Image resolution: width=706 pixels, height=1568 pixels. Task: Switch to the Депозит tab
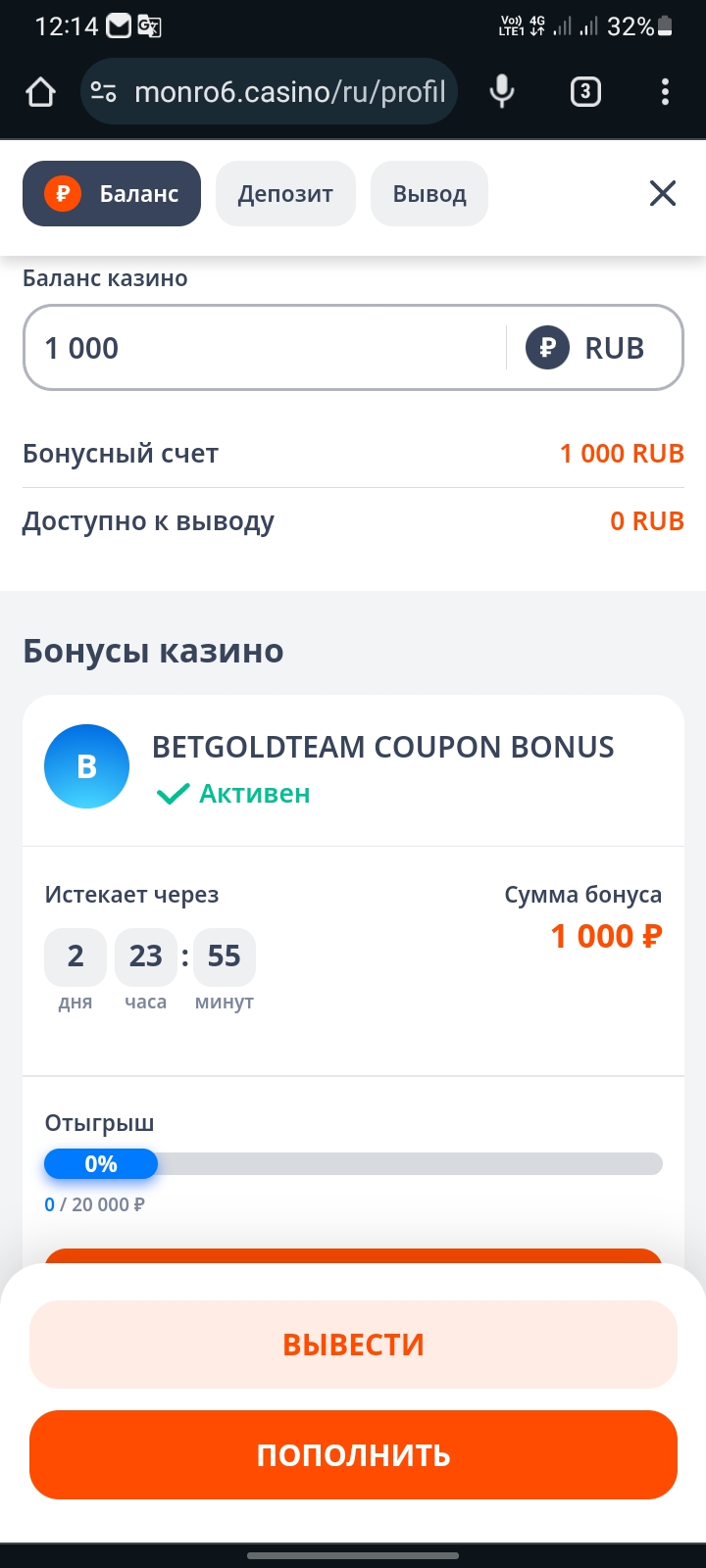click(285, 193)
